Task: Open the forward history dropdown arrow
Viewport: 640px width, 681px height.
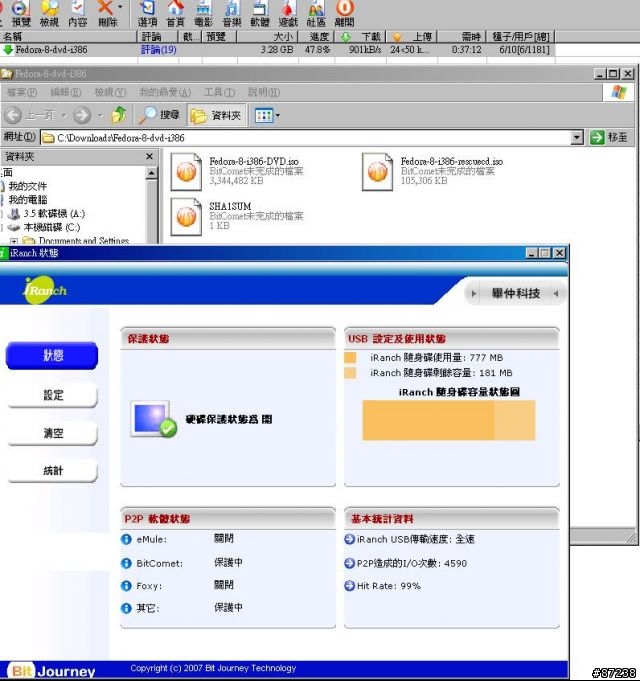Action: 100,115
